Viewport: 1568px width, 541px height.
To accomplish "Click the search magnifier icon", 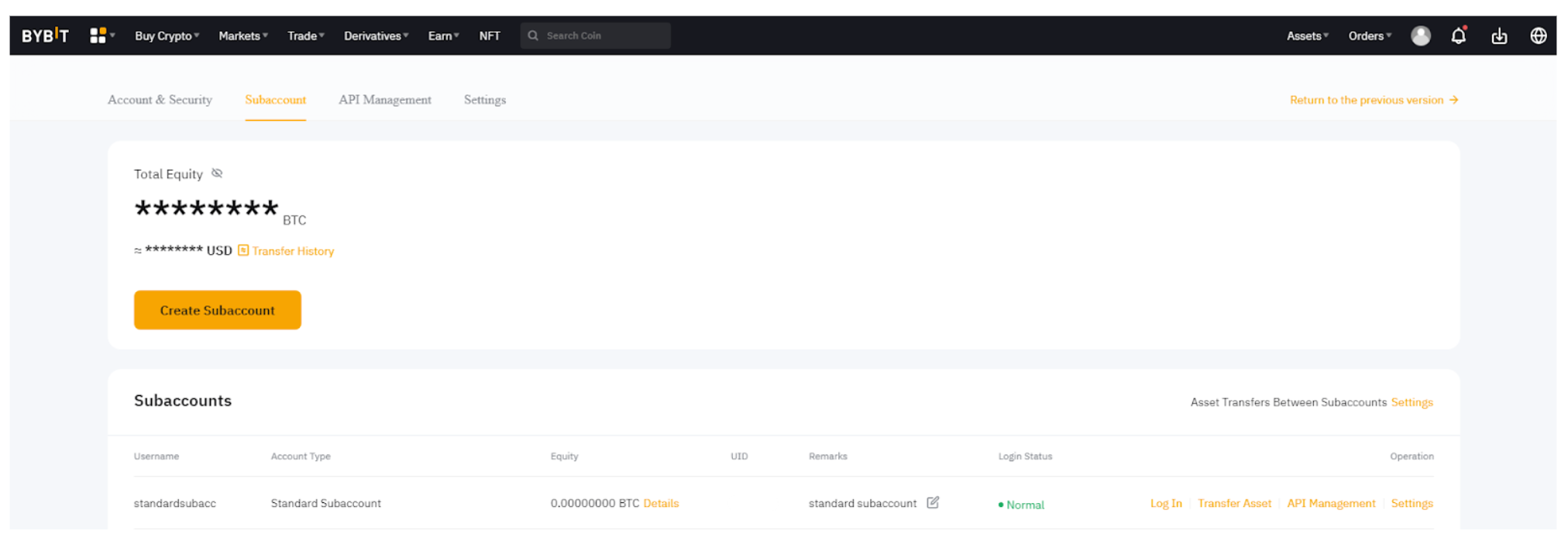I will [533, 36].
